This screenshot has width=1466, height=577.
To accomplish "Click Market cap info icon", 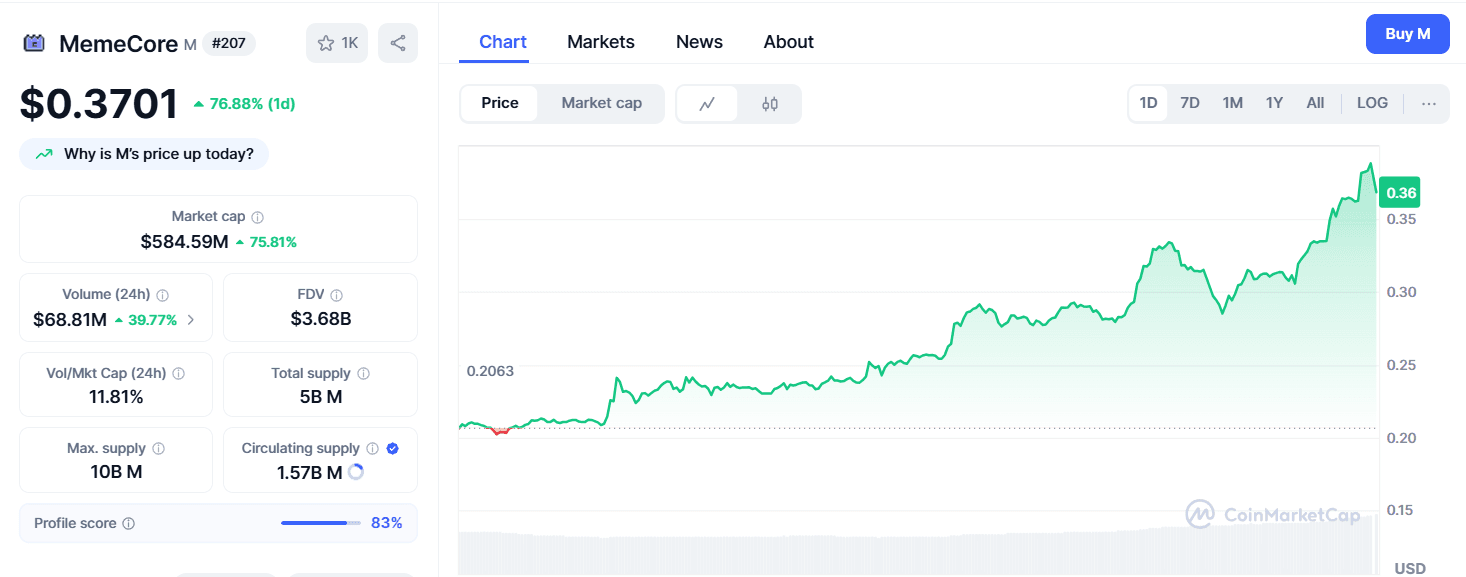I will point(258,217).
